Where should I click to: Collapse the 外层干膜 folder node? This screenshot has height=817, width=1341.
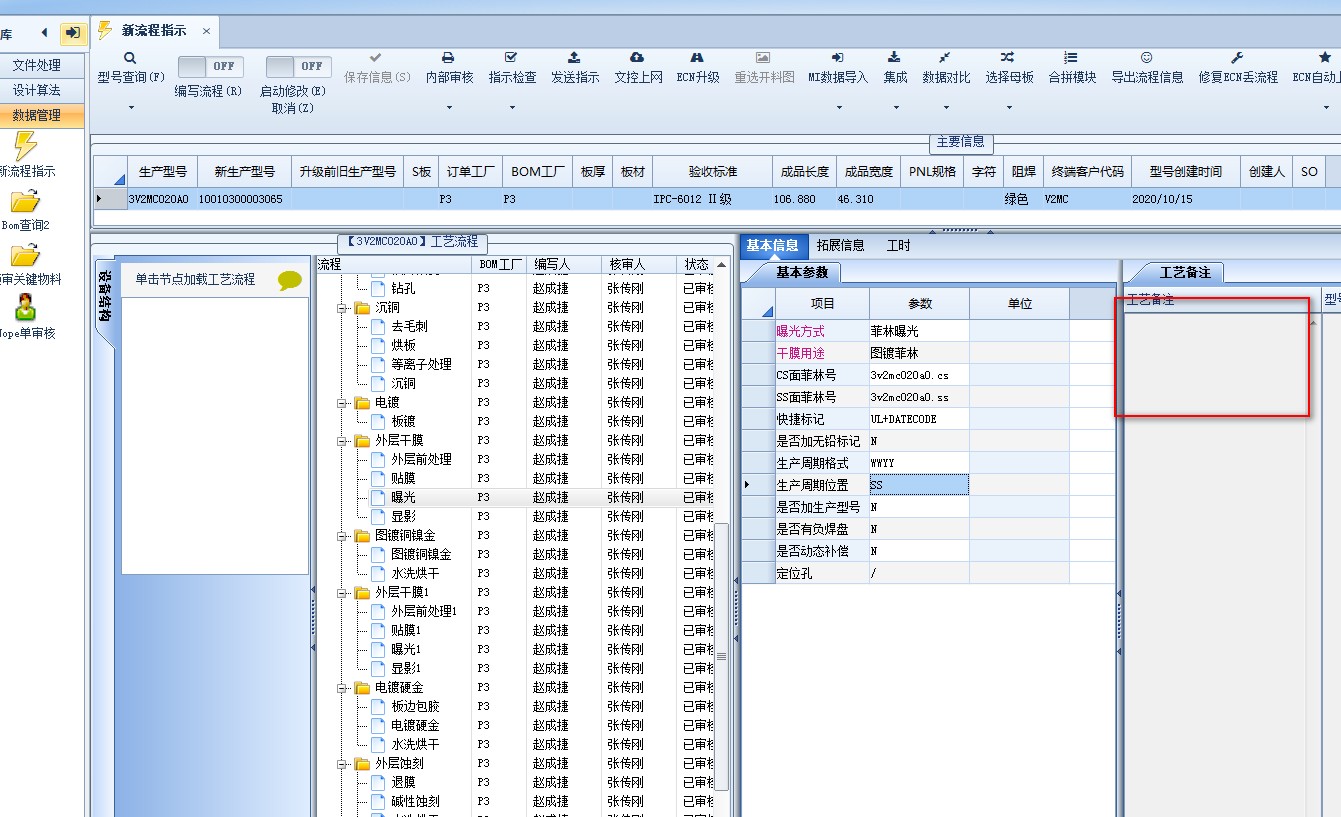[x=343, y=441]
